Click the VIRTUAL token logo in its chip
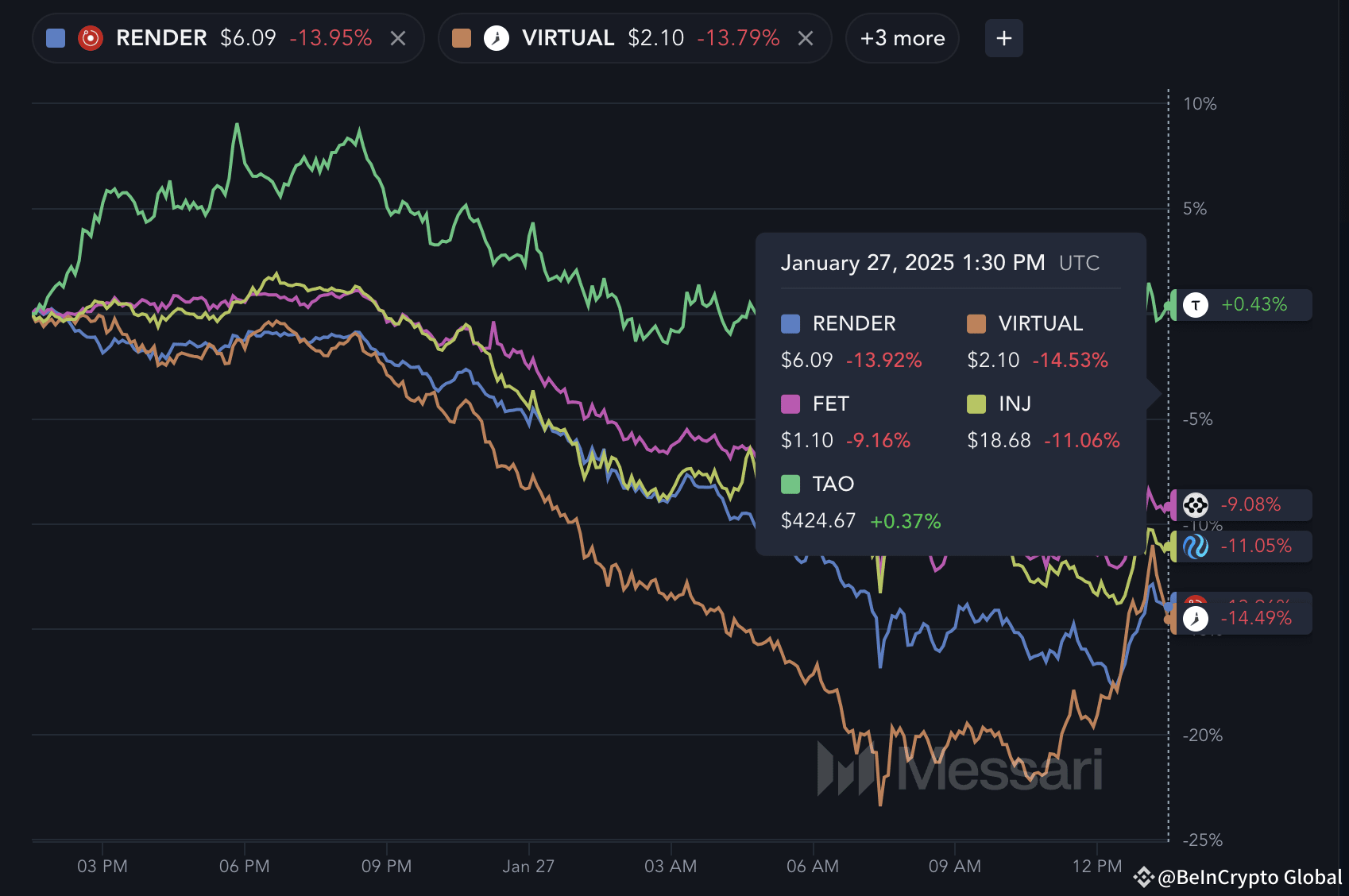This screenshot has height=896, width=1349. 497,37
